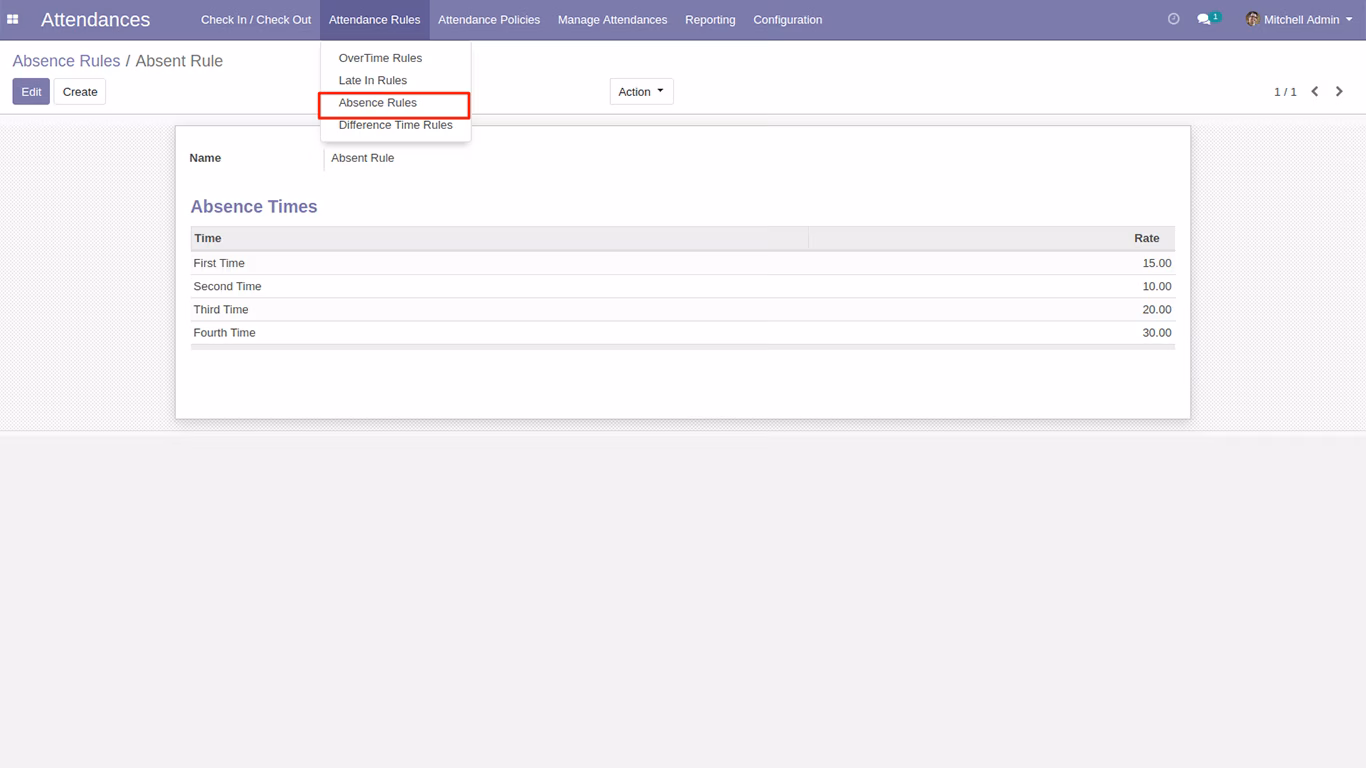Screen dimensions: 1366x768
Task: Open the Attendance Rules menu
Action: click(x=375, y=20)
